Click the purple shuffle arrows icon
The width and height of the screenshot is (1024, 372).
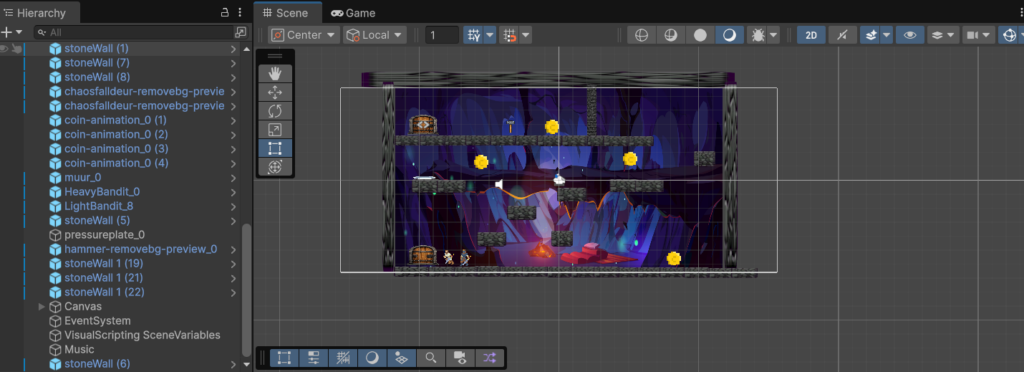tap(490, 358)
